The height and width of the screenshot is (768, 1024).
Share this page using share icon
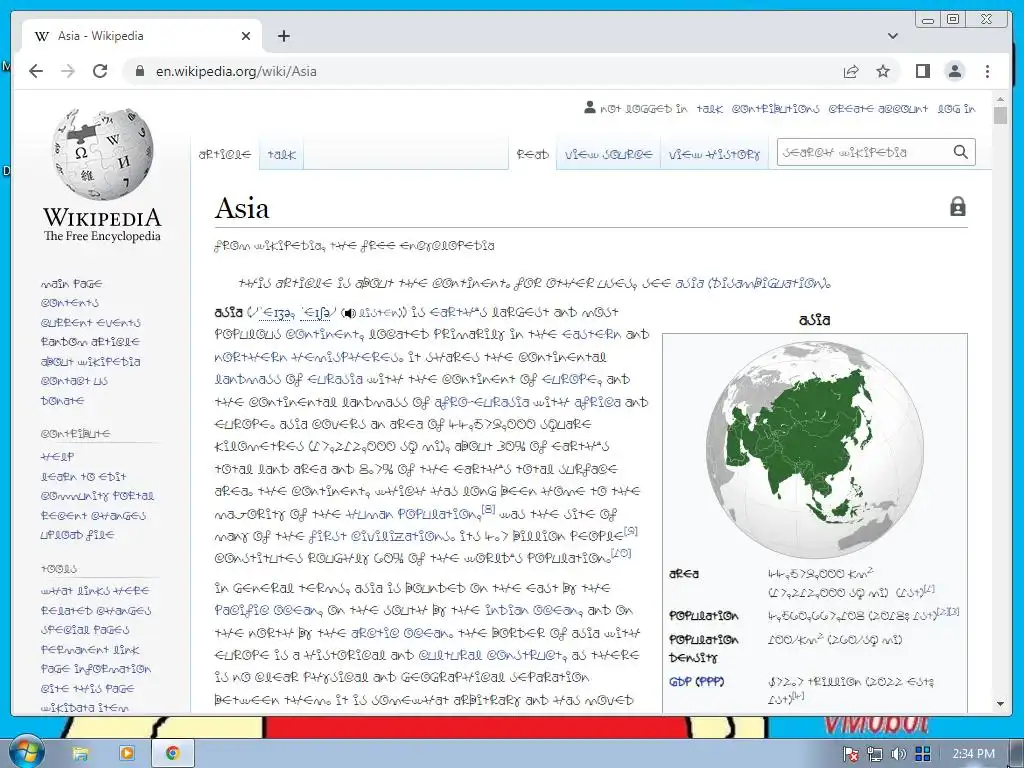coord(851,71)
